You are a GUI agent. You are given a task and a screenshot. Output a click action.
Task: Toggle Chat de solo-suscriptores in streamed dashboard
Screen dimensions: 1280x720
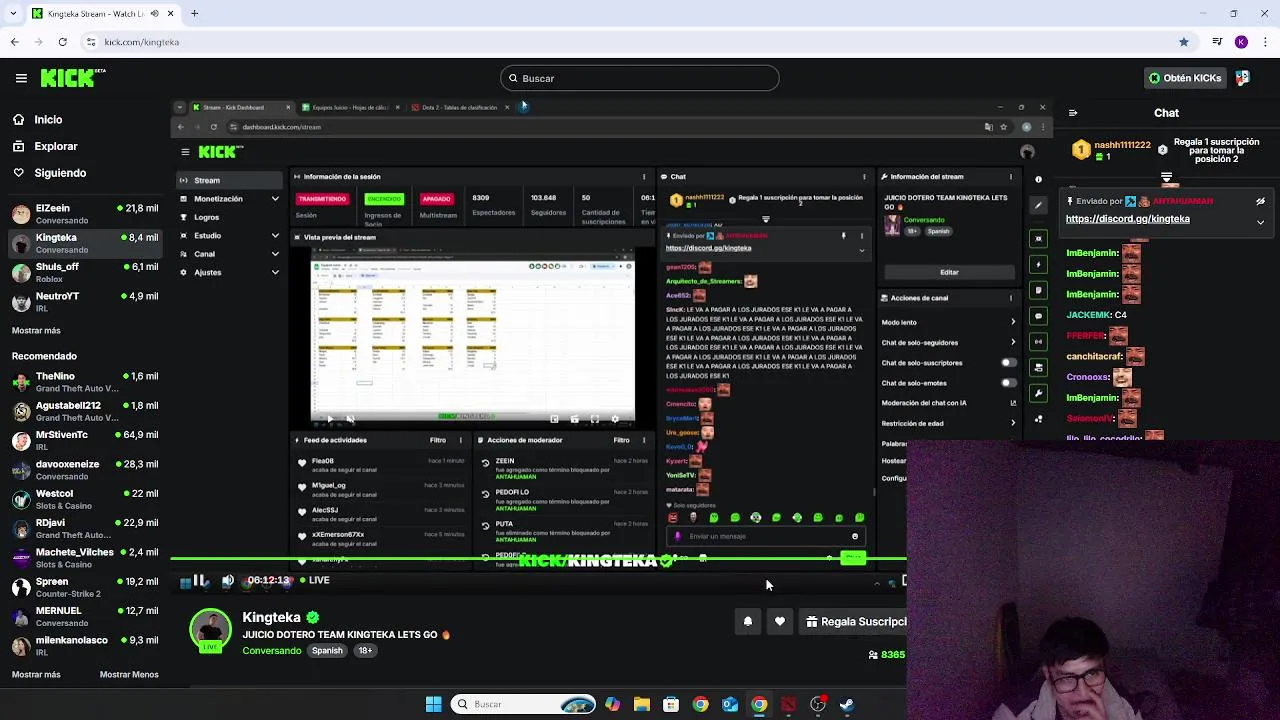1009,363
